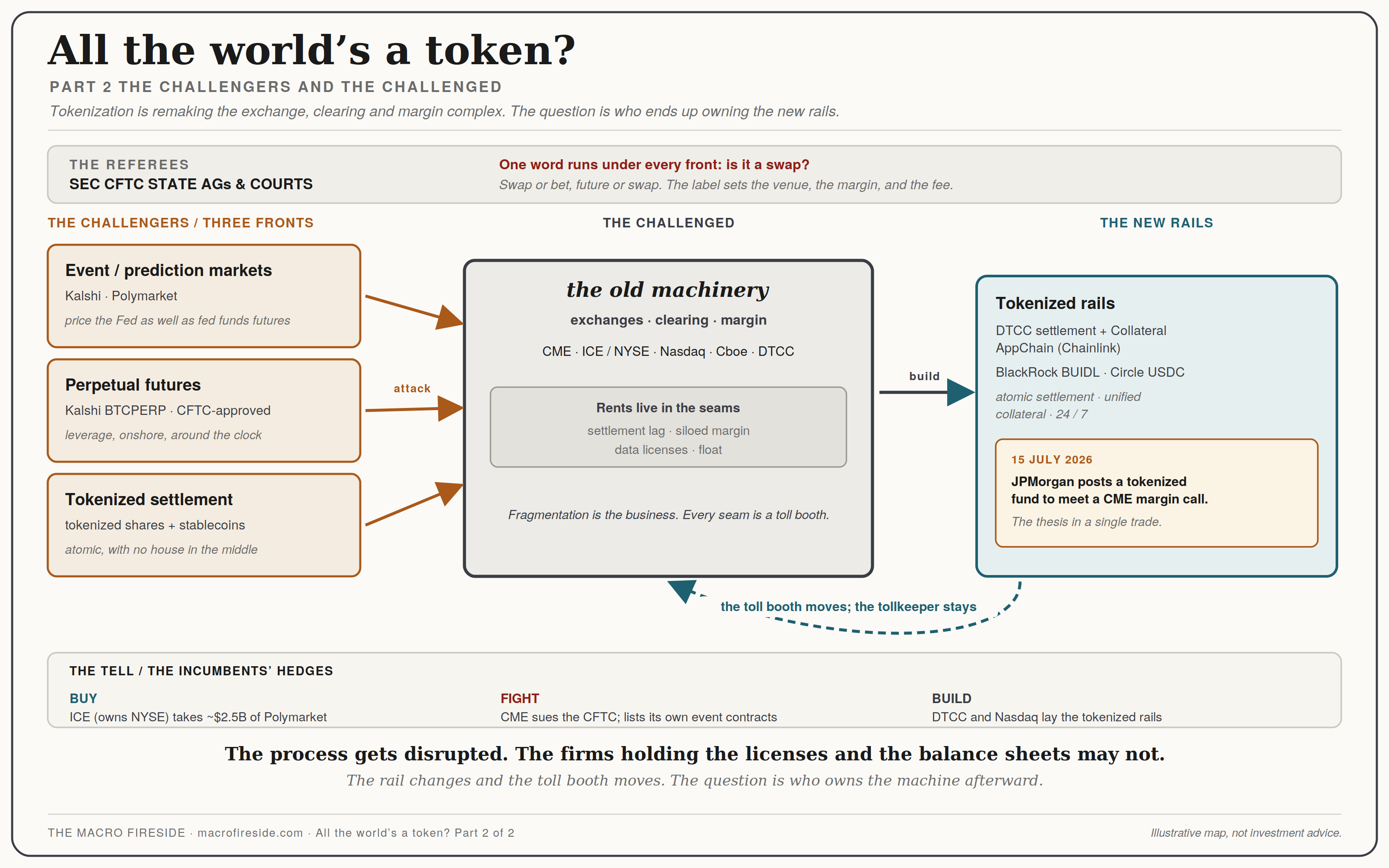Screen dimensions: 1389x868
Task: Click "THE NEW RAILS" column heading
Action: pos(1156,223)
